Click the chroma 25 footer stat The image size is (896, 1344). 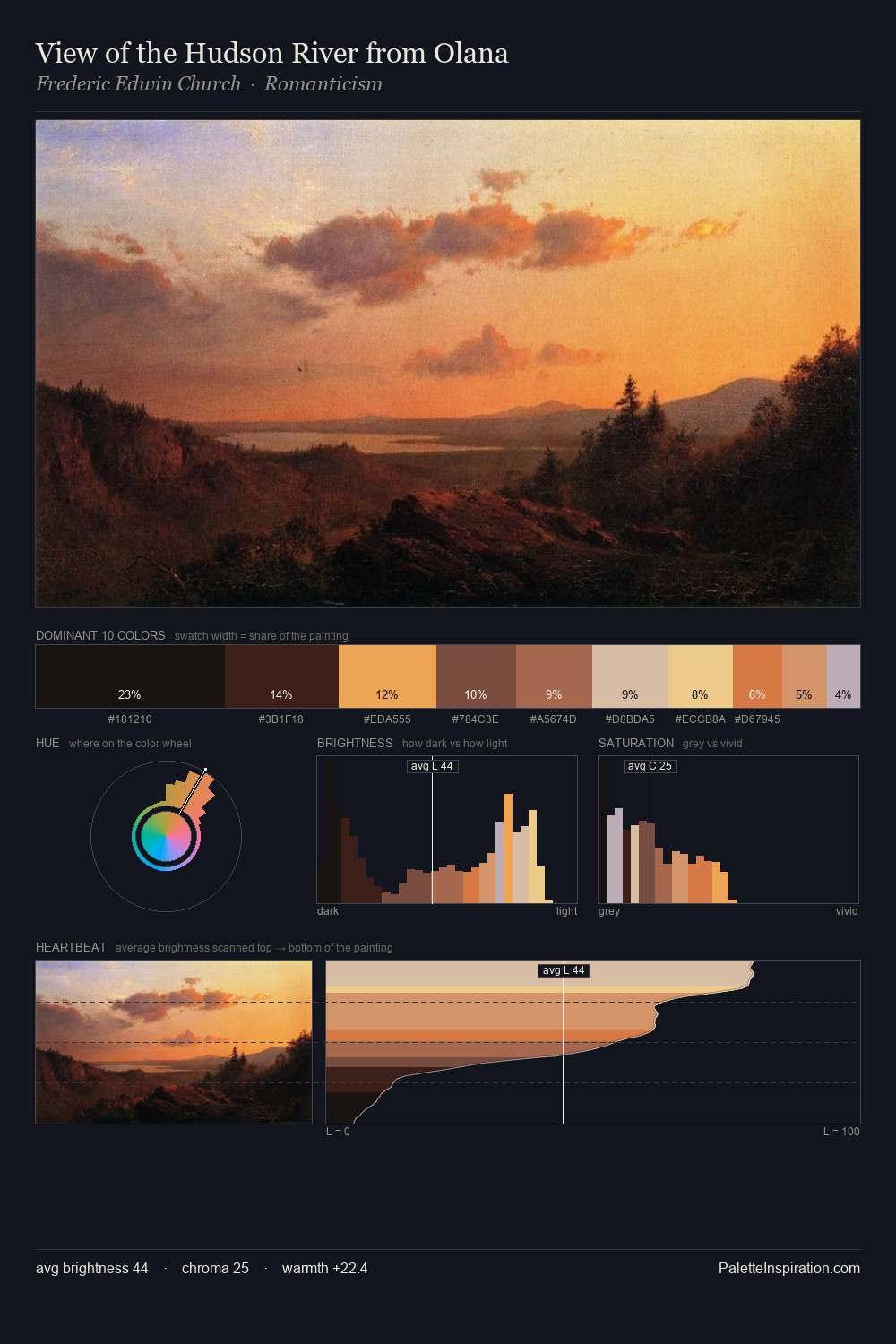tap(215, 1268)
